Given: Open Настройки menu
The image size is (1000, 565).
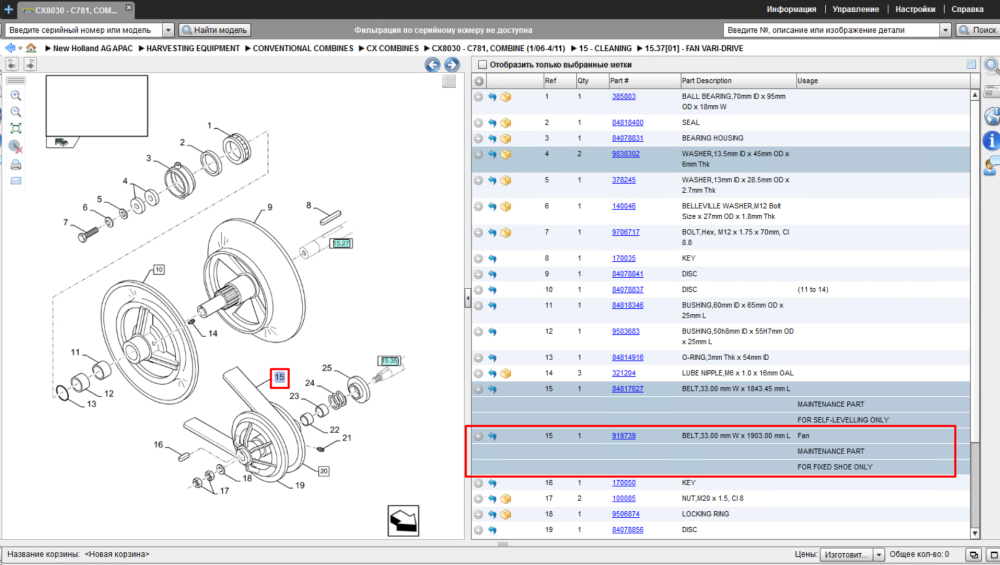Looking at the screenshot, I should [915, 10].
